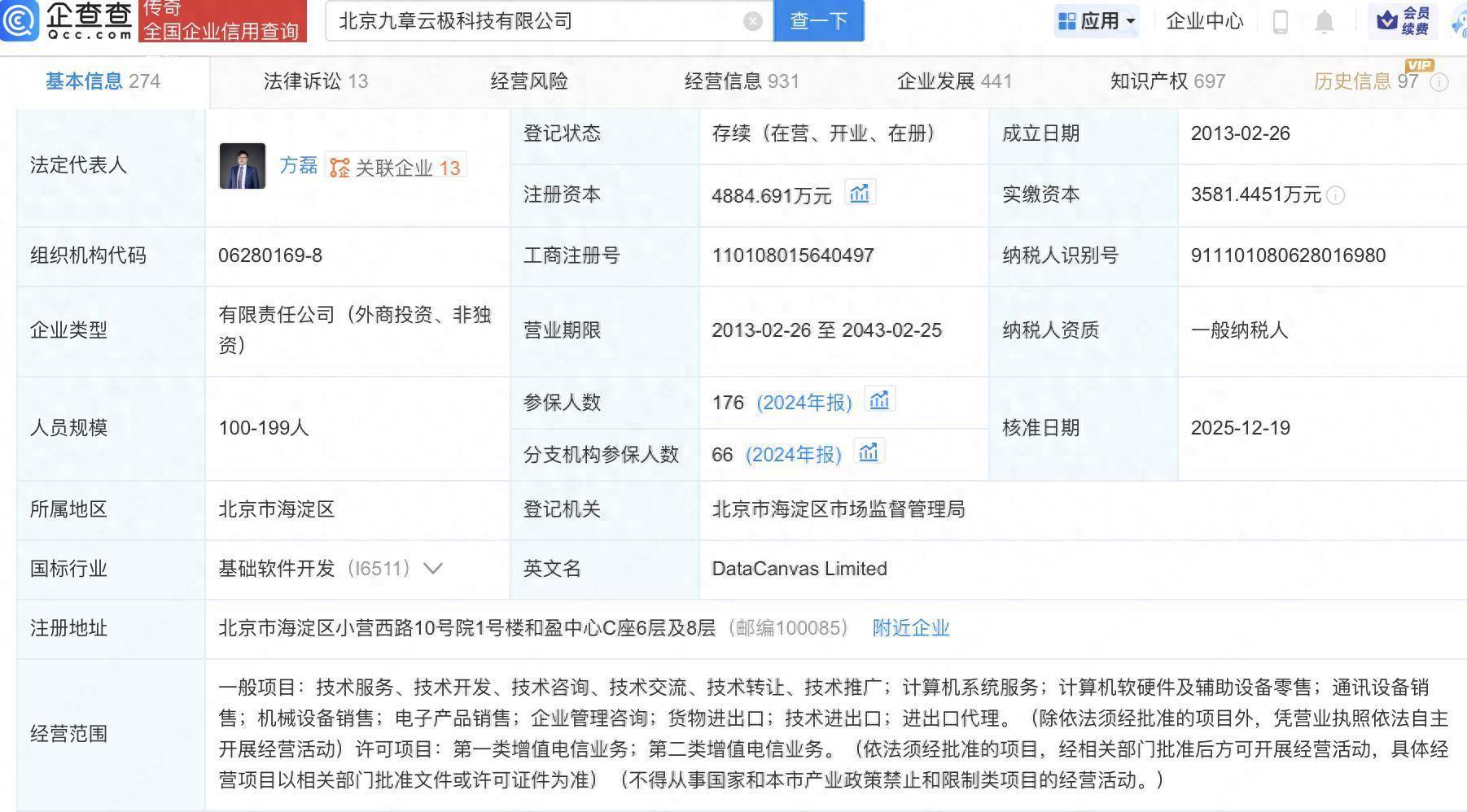Clear the search box with the X icon
1467x812 pixels.
pyautogui.click(x=751, y=21)
